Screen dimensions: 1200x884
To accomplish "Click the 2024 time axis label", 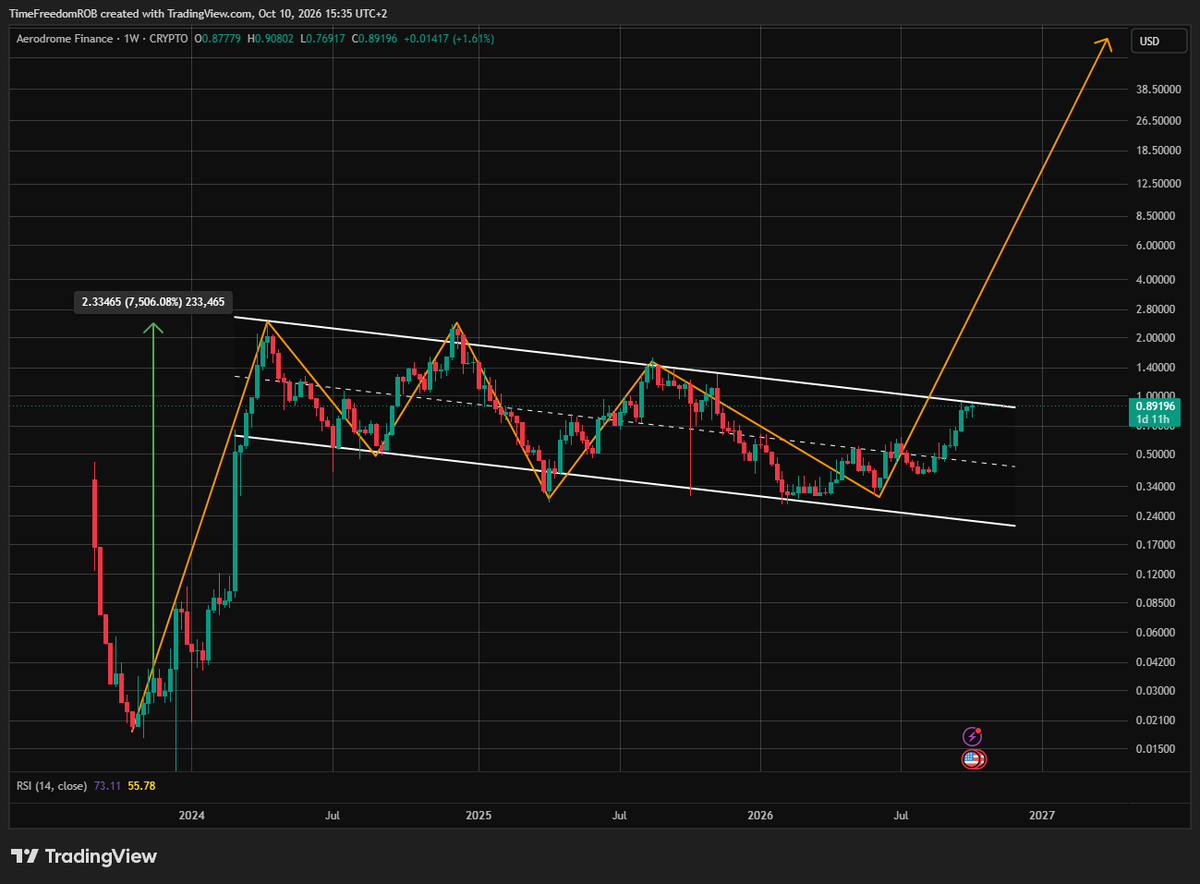I will (191, 817).
